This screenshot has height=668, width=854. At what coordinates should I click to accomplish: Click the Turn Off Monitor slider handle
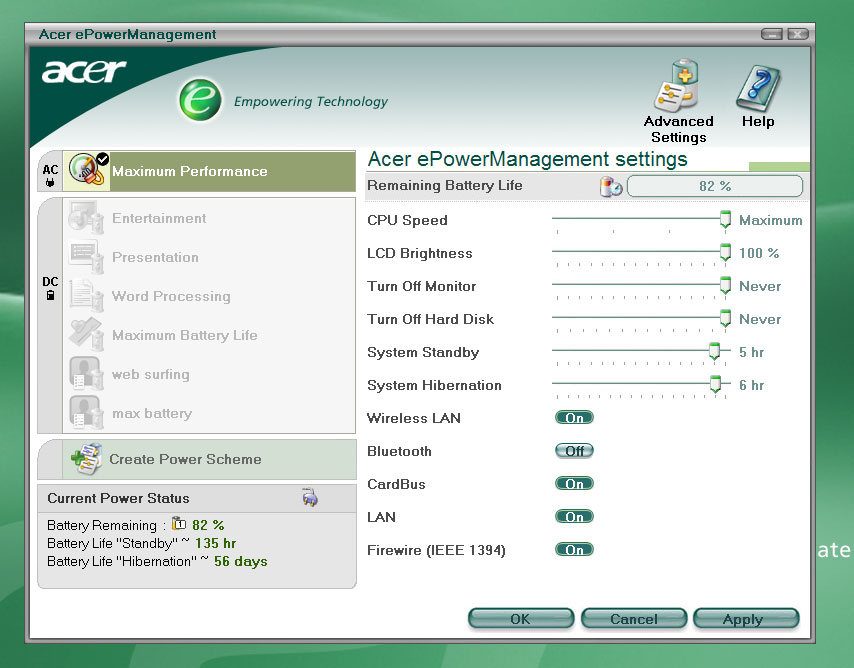[725, 286]
